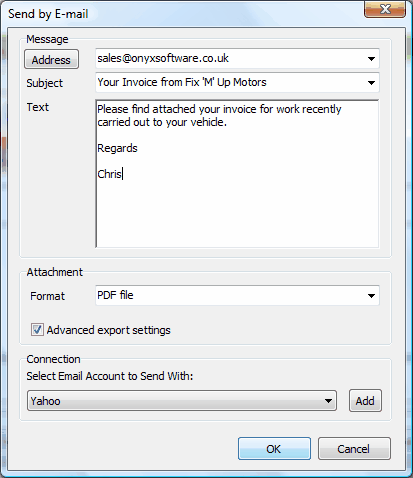Click in the email address field
The width and height of the screenshot is (413, 478).
230,59
